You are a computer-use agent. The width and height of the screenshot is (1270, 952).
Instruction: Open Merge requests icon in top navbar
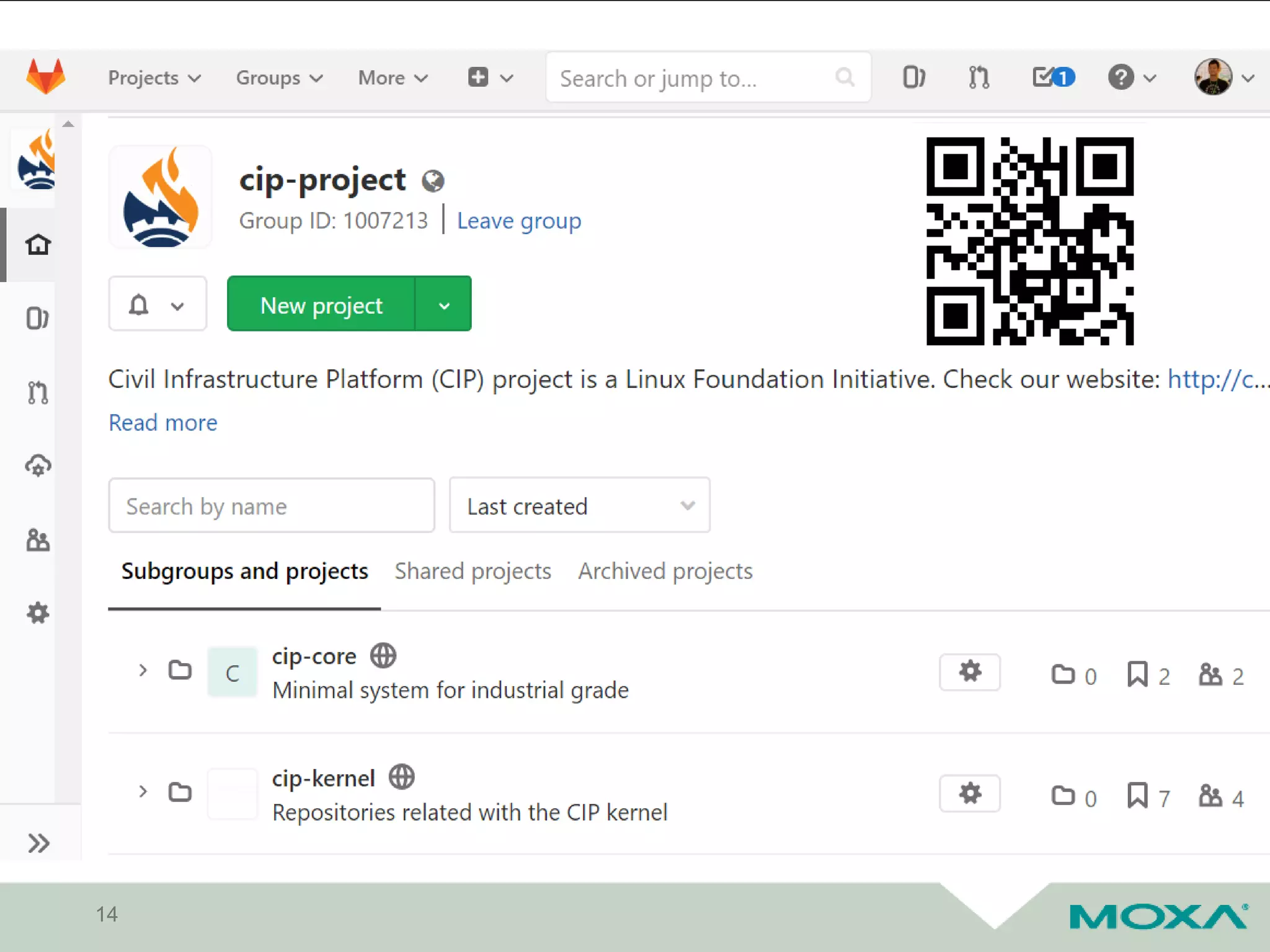point(979,77)
